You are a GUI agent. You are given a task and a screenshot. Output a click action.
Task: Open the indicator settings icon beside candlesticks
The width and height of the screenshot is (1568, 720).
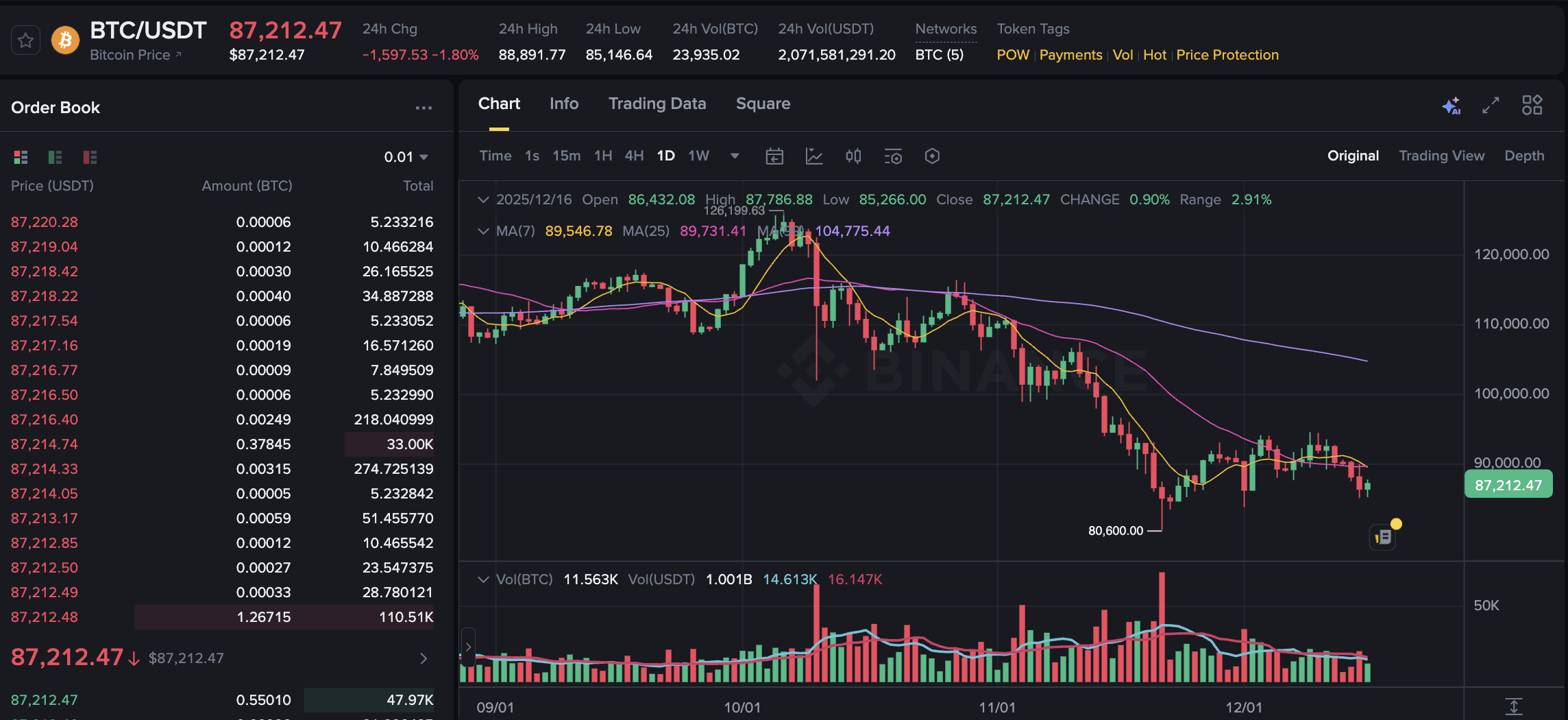pyautogui.click(x=893, y=156)
